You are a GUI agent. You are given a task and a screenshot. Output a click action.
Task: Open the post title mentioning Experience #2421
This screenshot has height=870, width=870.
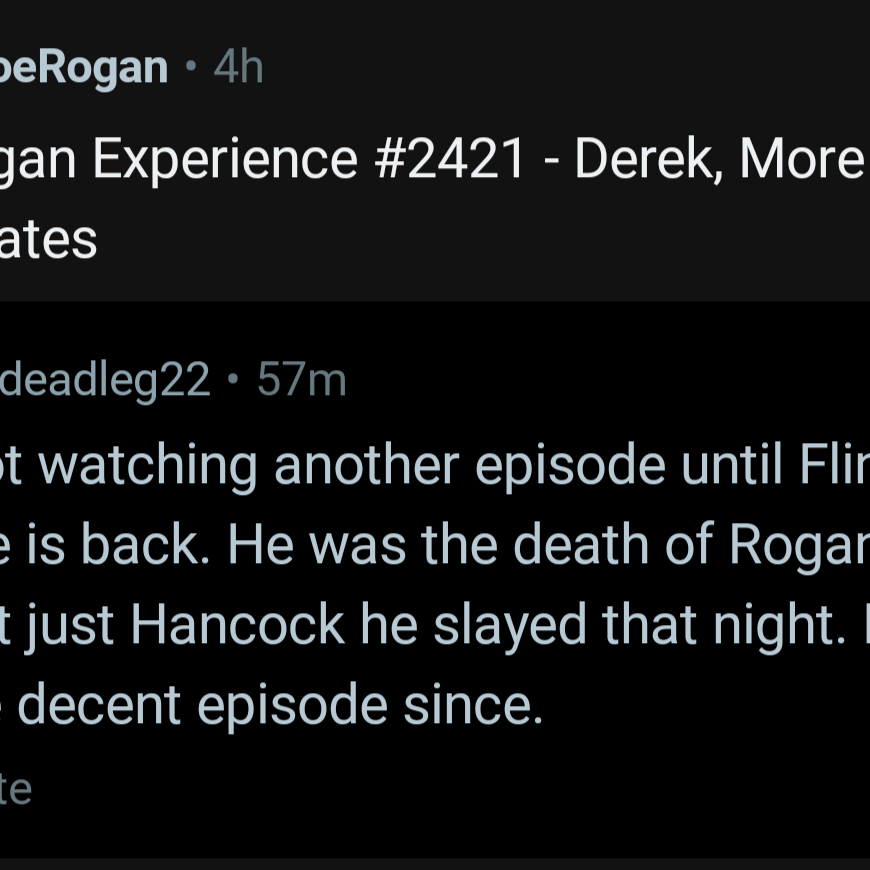click(x=435, y=160)
